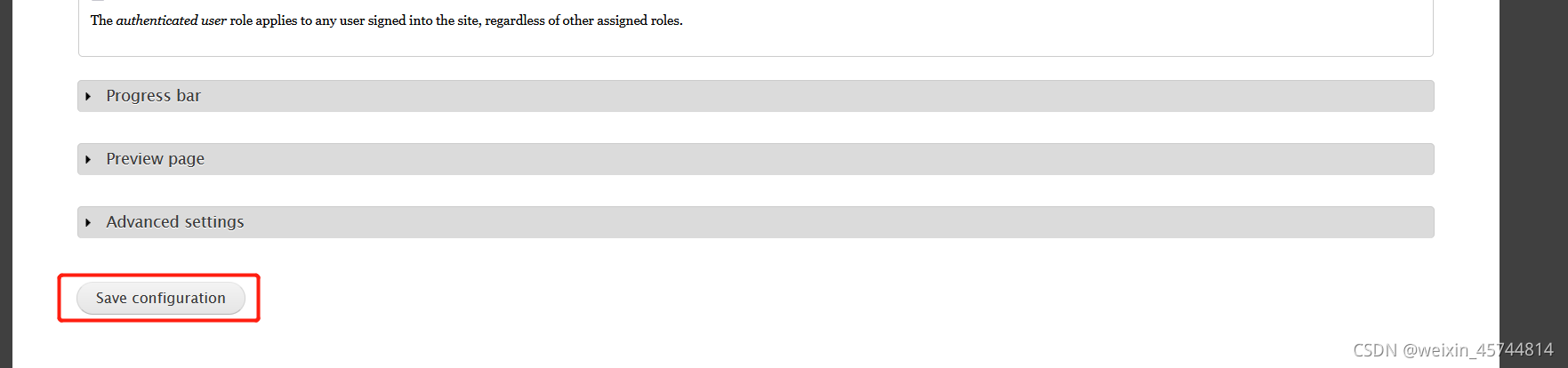Click the triangle arrow beside Progress bar
This screenshot has width=1568, height=368.
[88, 96]
